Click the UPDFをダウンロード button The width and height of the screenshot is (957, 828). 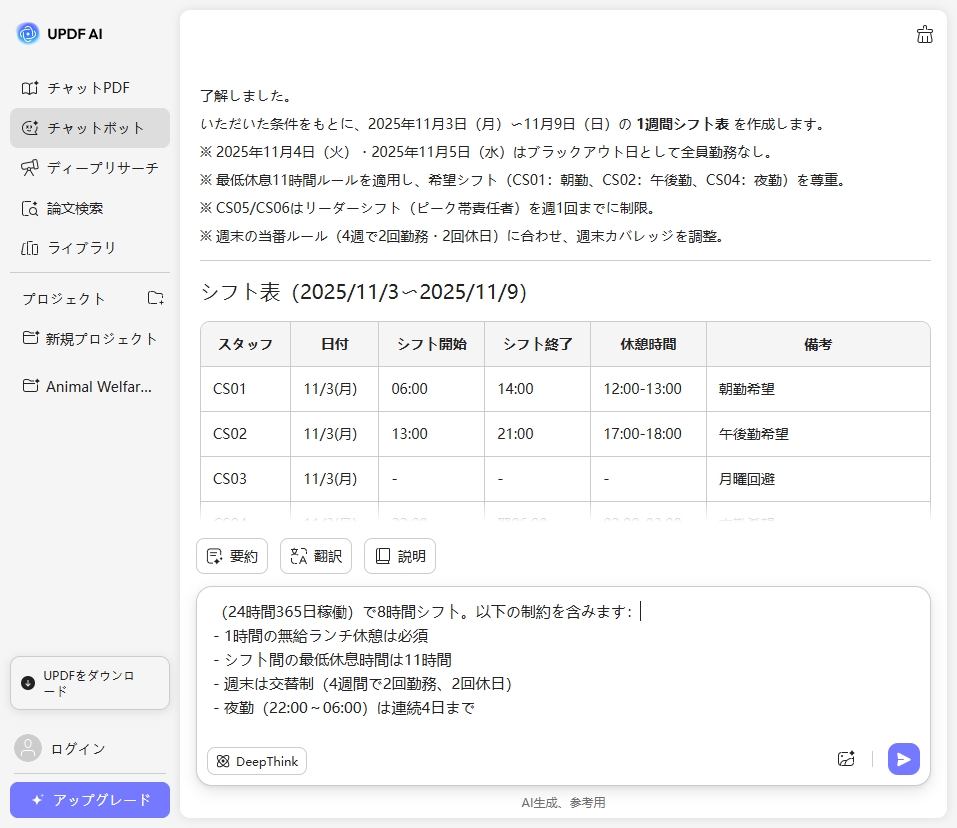click(x=89, y=683)
